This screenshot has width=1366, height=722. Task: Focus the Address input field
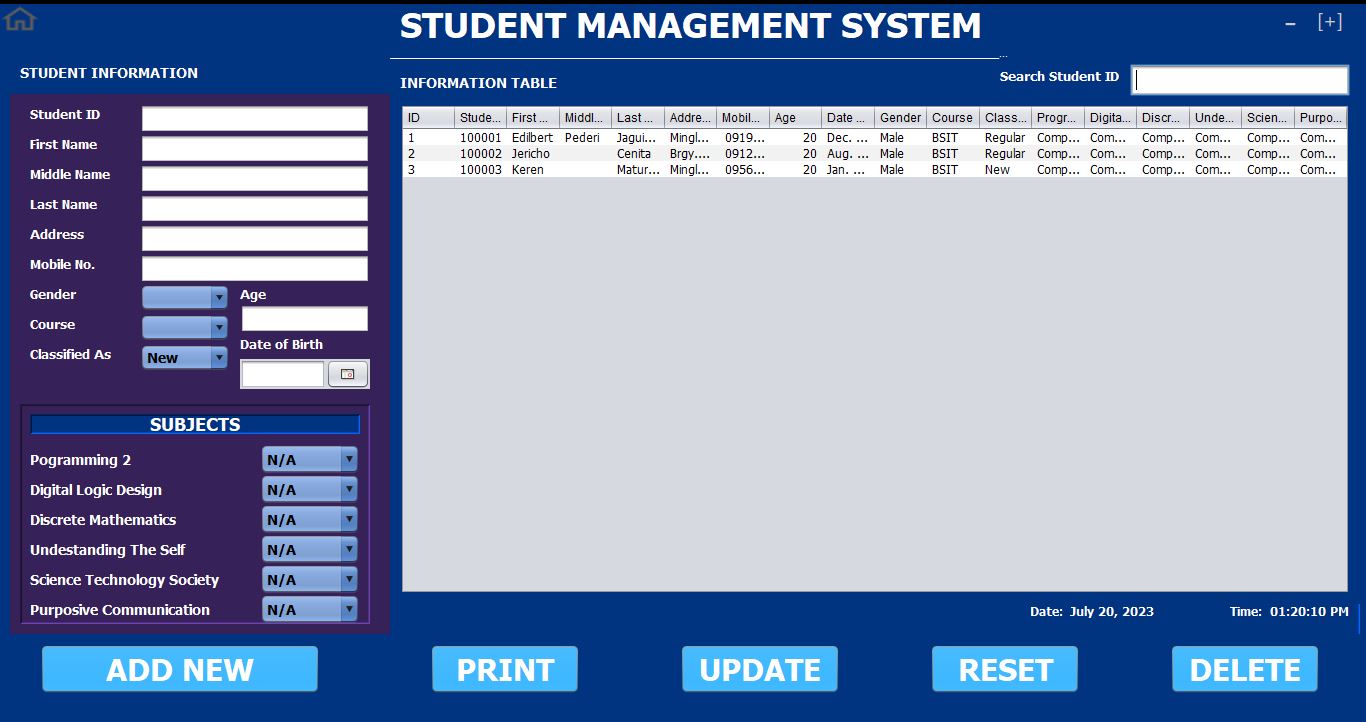[255, 239]
